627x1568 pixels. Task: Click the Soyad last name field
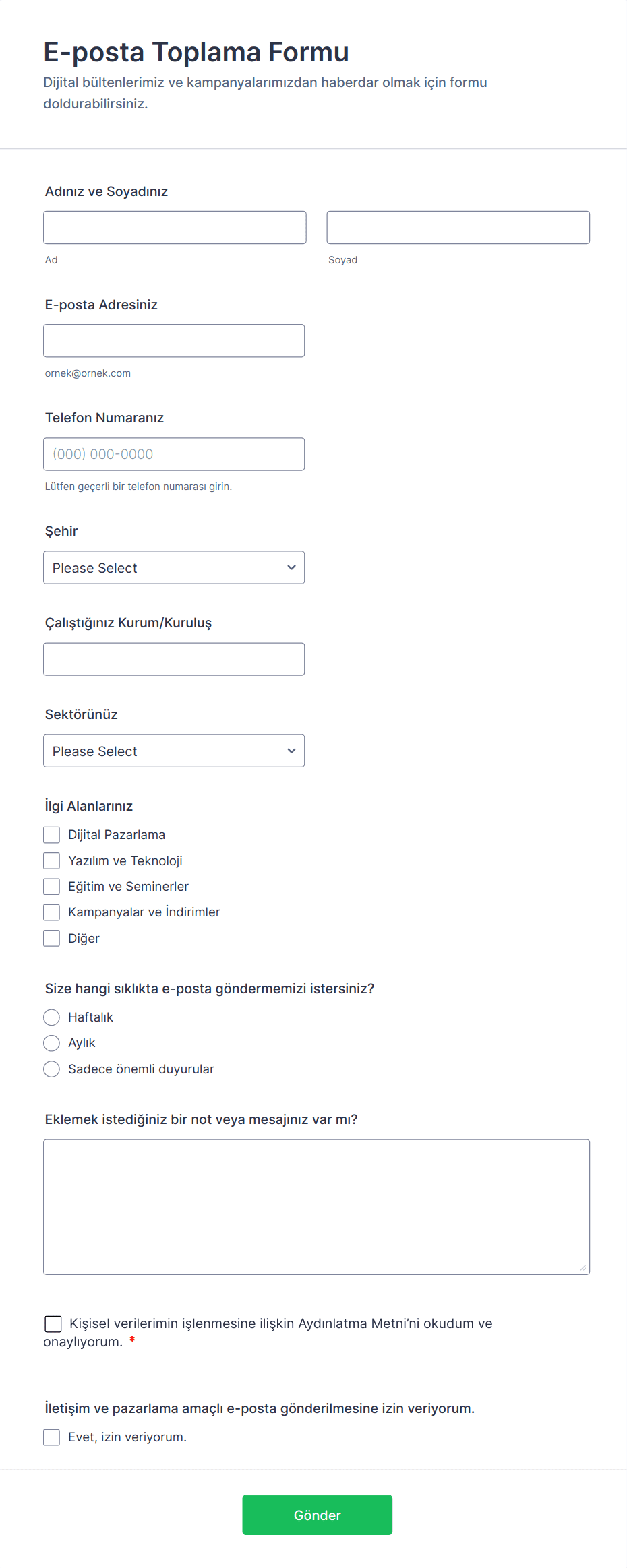pyautogui.click(x=458, y=227)
